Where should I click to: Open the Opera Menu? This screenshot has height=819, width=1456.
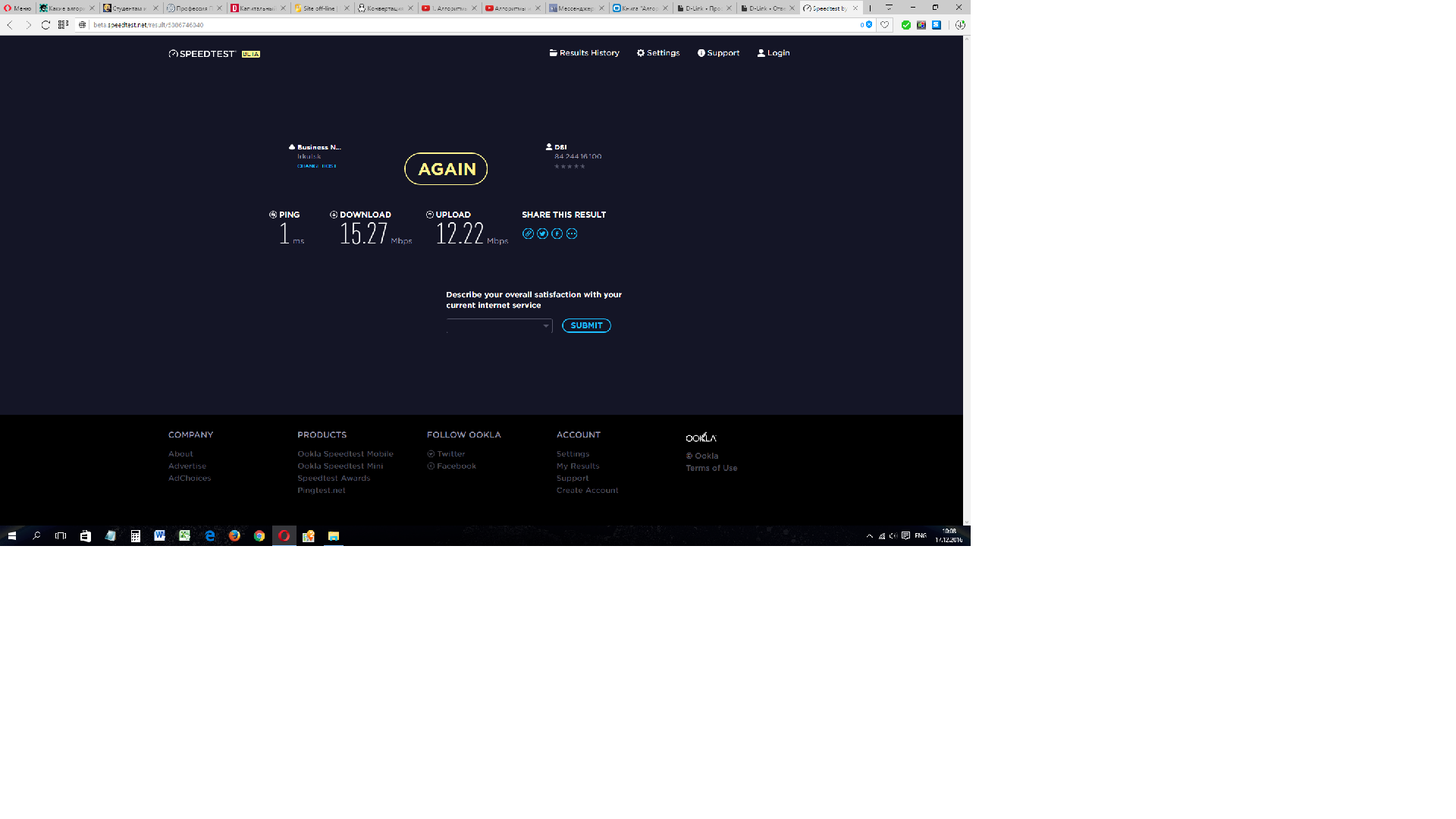coord(17,8)
